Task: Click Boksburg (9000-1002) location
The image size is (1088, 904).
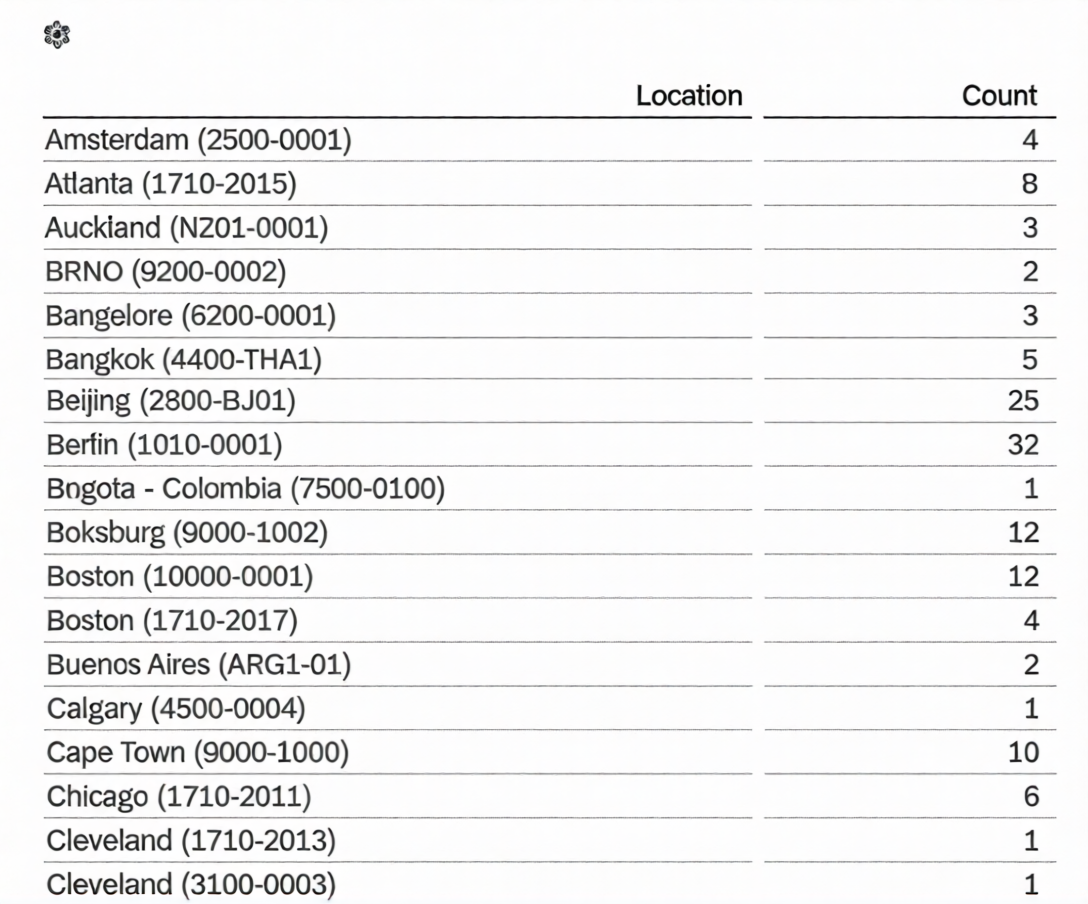Action: pyautogui.click(x=187, y=533)
